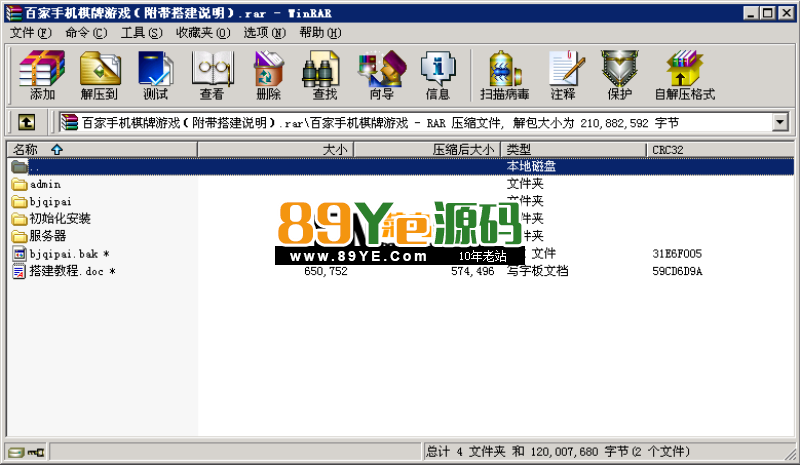Click the window resize grip corner
Image resolution: width=800 pixels, height=465 pixels.
pyautogui.click(x=790, y=454)
